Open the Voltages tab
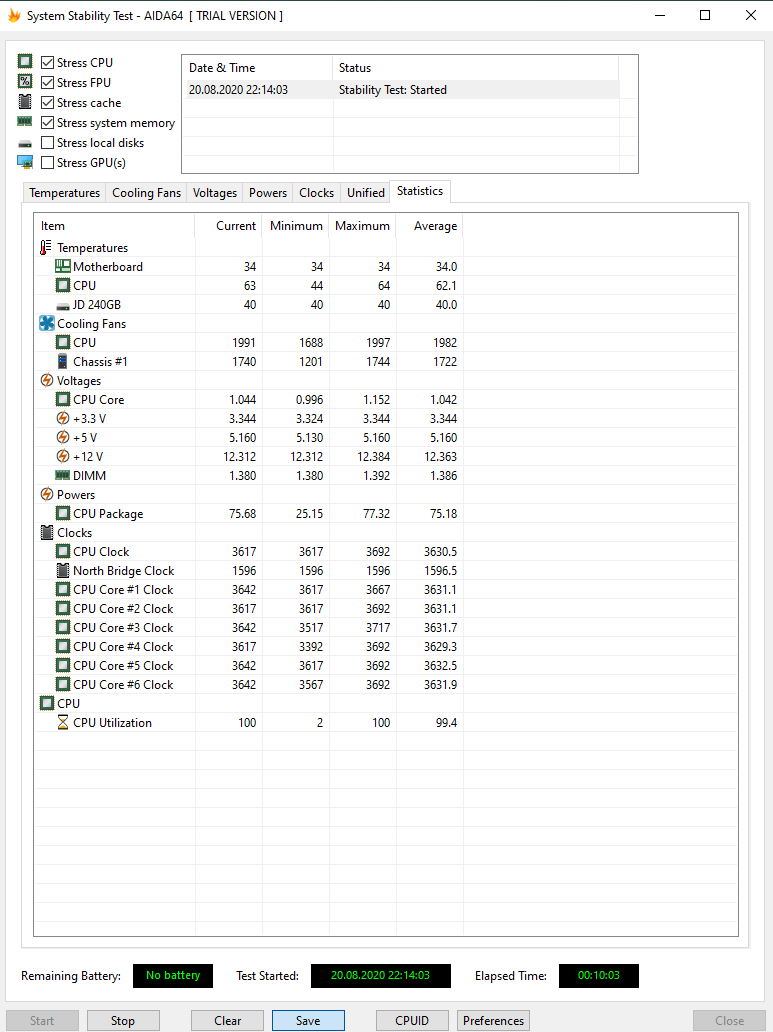Image resolution: width=773 pixels, height=1032 pixels. tap(215, 193)
